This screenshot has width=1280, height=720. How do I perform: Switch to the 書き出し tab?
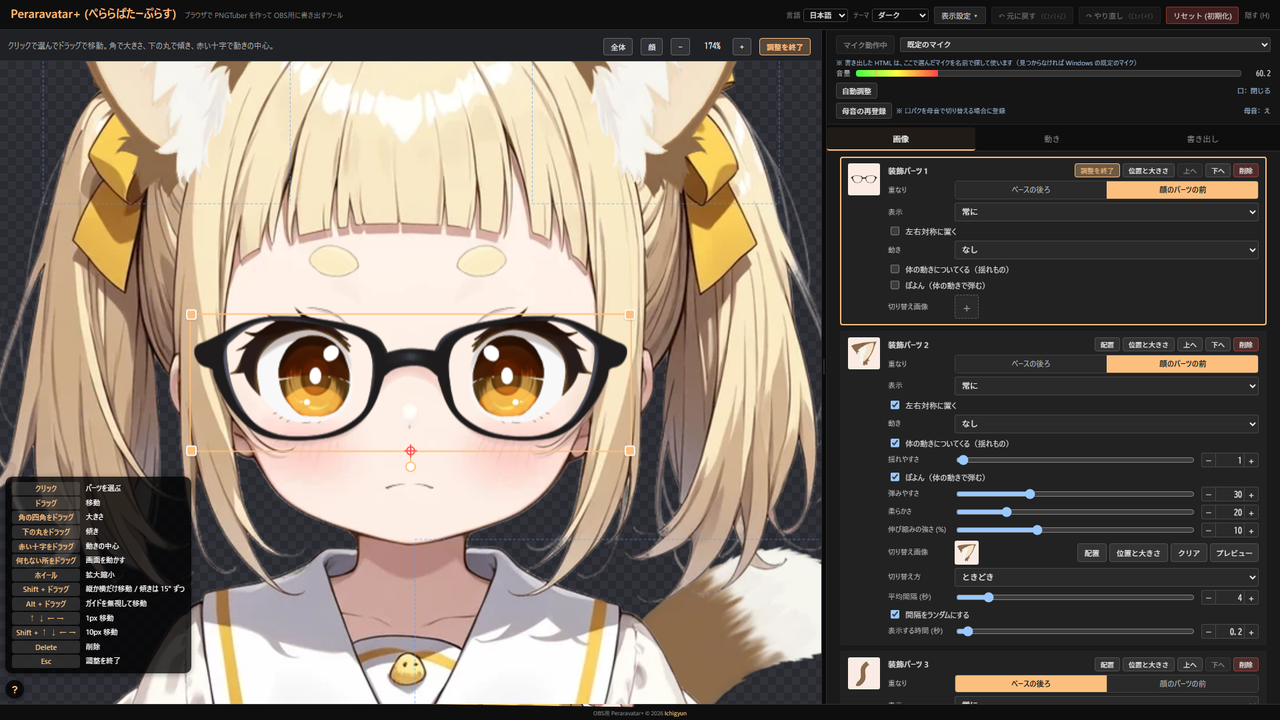tap(1202, 139)
